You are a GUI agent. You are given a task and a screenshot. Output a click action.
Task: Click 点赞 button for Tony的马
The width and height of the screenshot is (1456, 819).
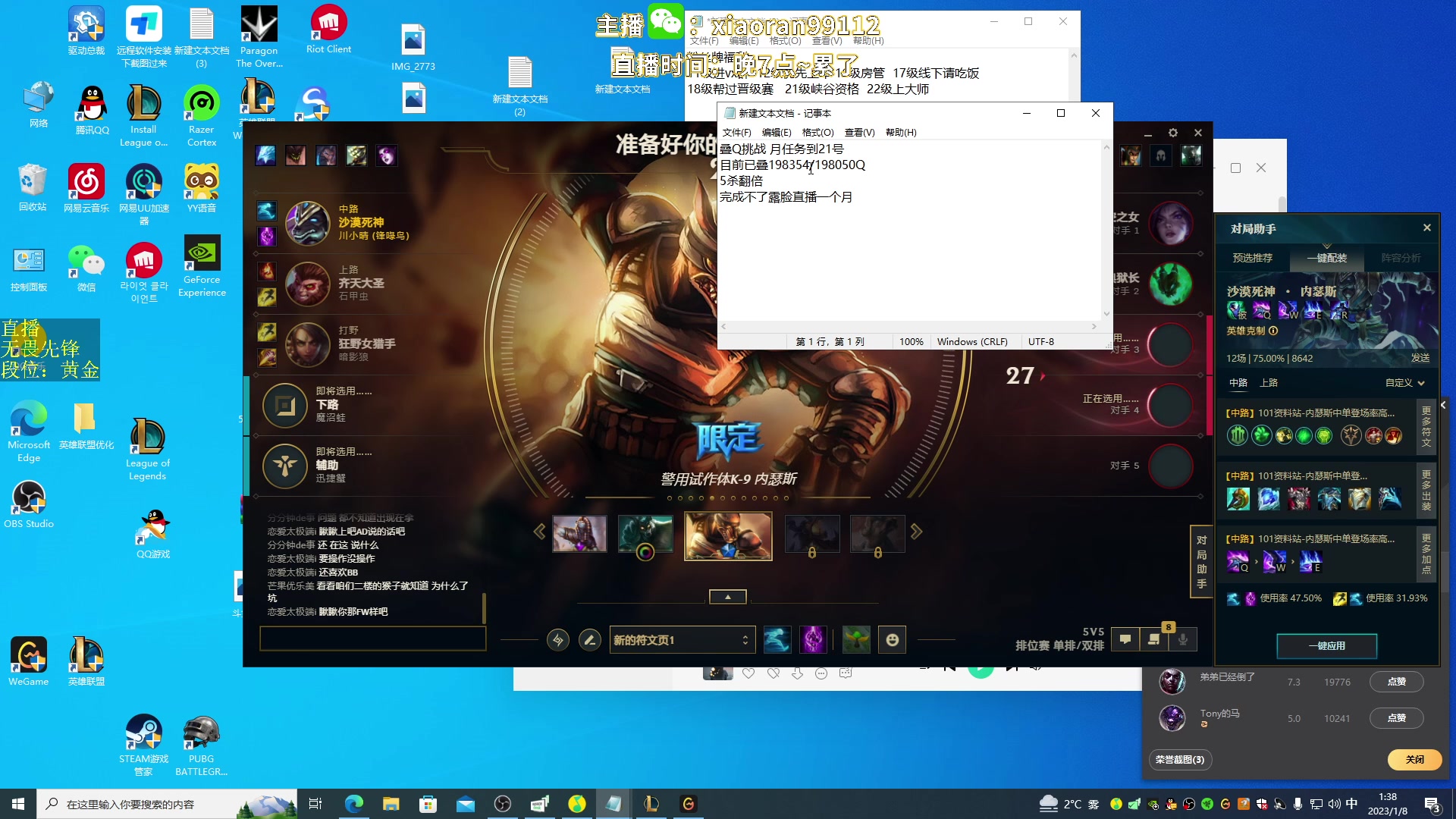click(1396, 718)
